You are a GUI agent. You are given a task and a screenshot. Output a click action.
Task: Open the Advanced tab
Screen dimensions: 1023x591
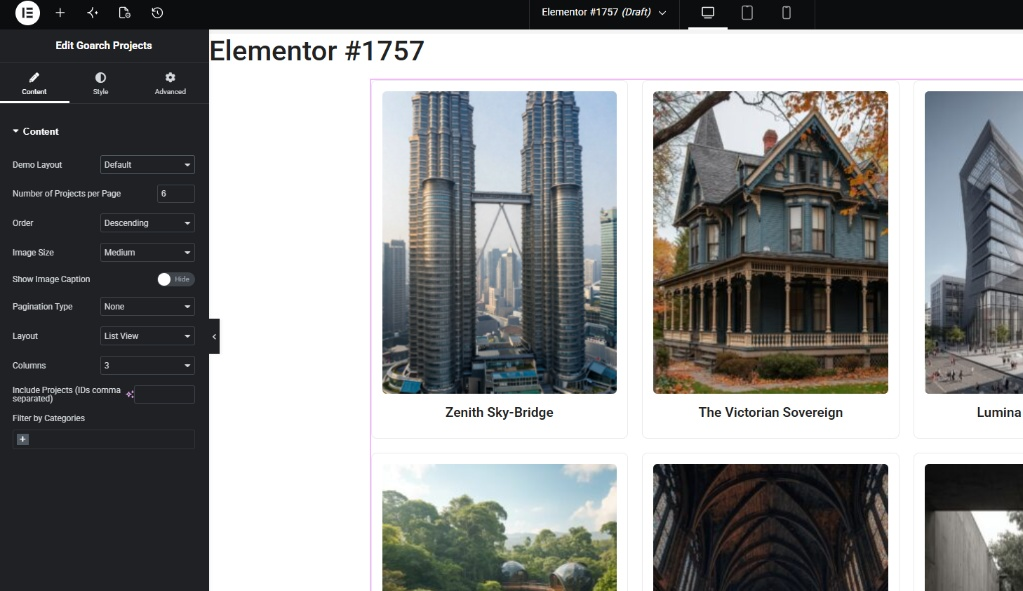(170, 83)
